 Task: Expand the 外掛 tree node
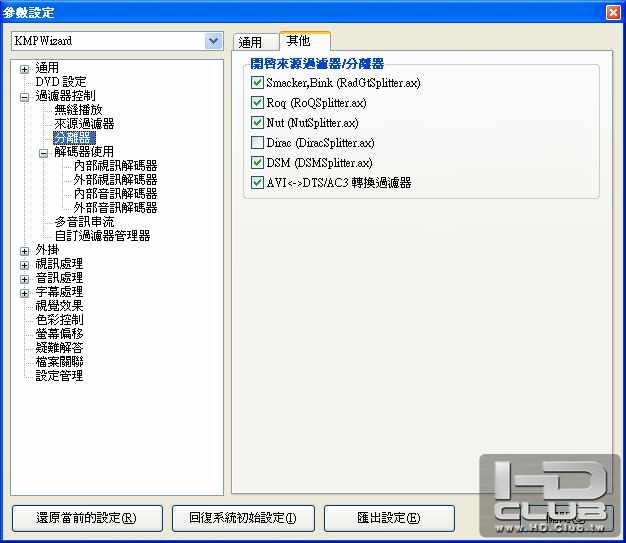(24, 251)
